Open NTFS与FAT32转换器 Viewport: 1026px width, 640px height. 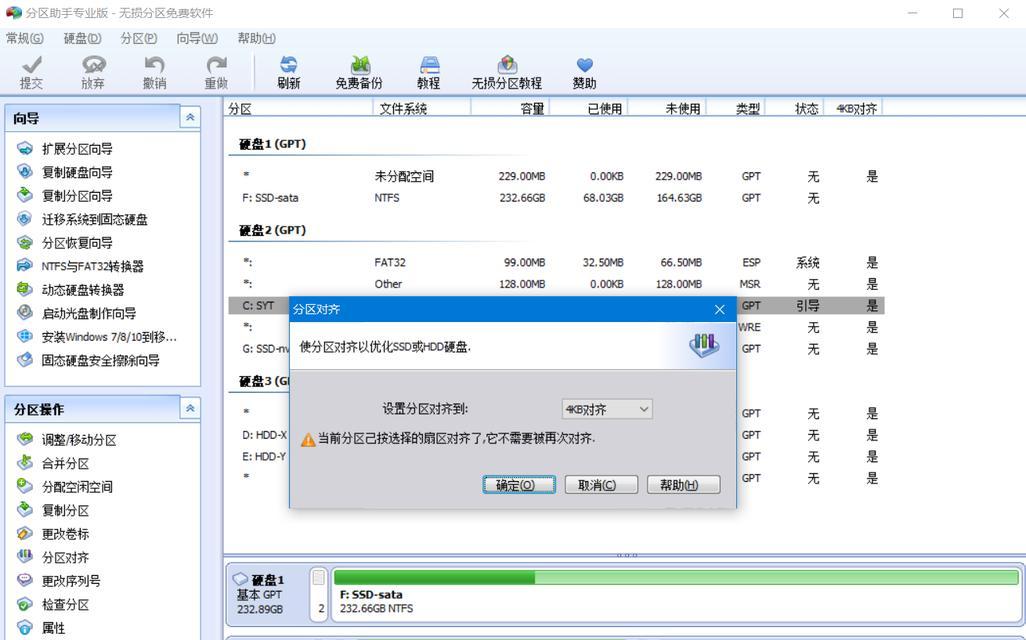click(x=80, y=266)
